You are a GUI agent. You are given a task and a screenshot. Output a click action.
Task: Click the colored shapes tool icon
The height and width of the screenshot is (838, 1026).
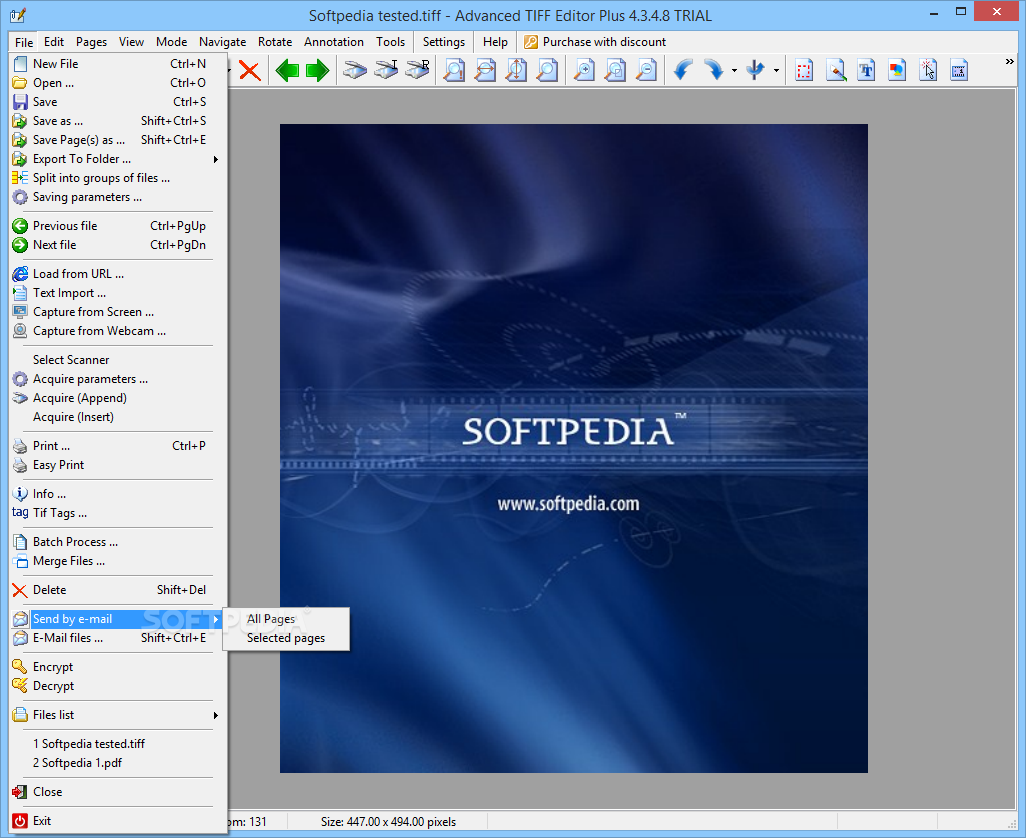(897, 70)
